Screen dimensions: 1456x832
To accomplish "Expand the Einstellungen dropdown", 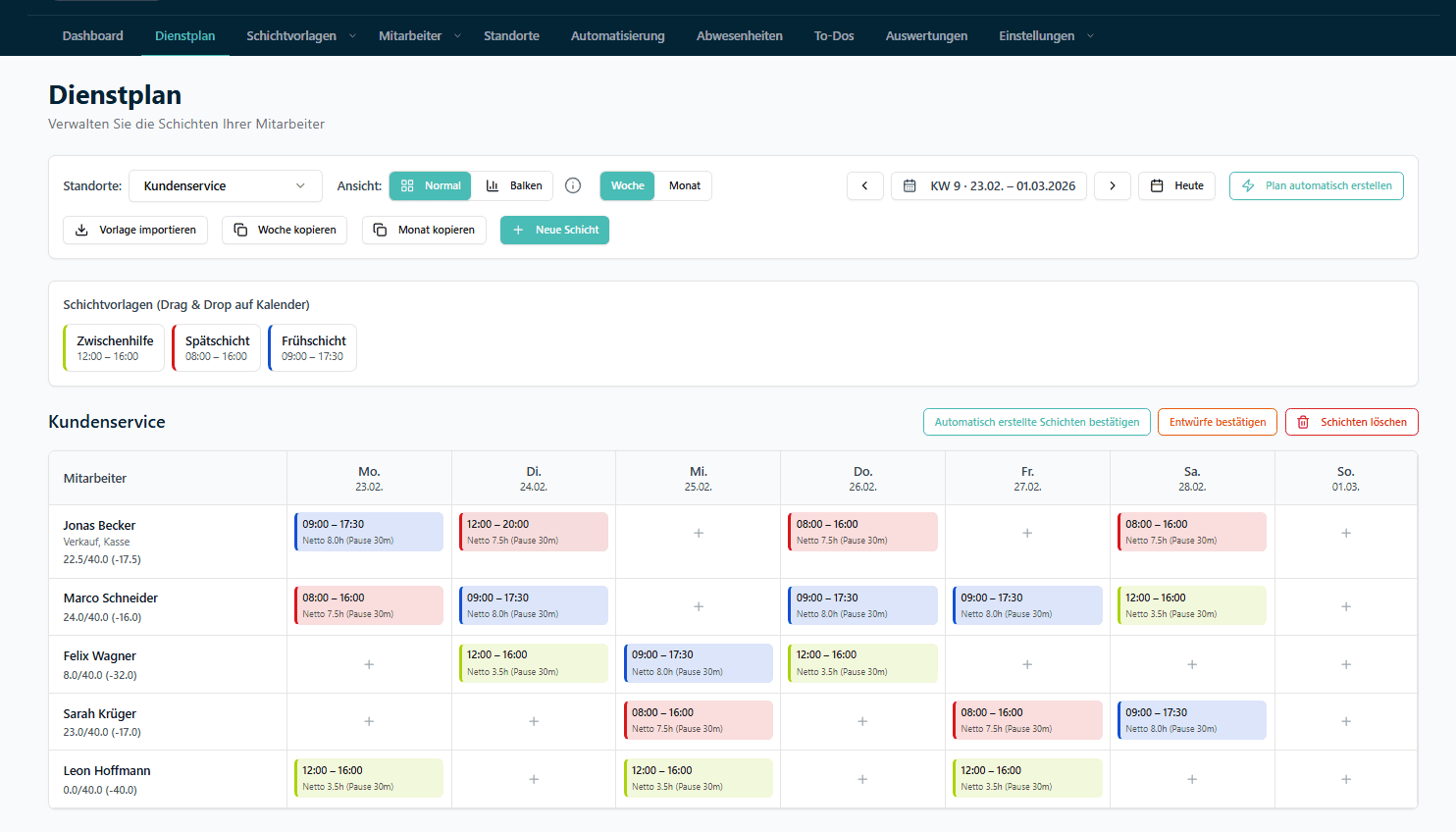I will click(x=1089, y=35).
